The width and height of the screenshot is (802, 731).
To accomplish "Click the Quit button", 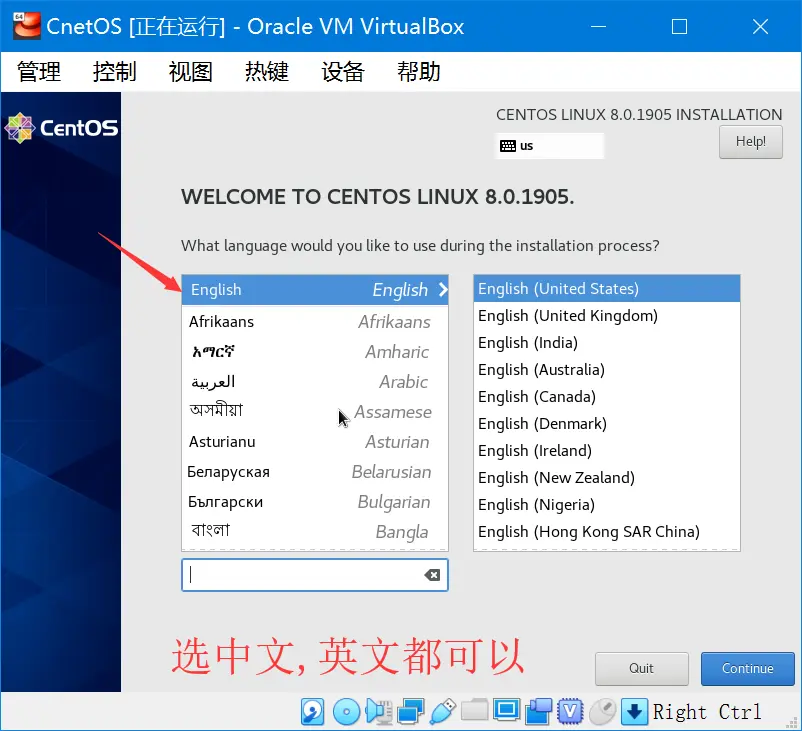I will point(641,668).
